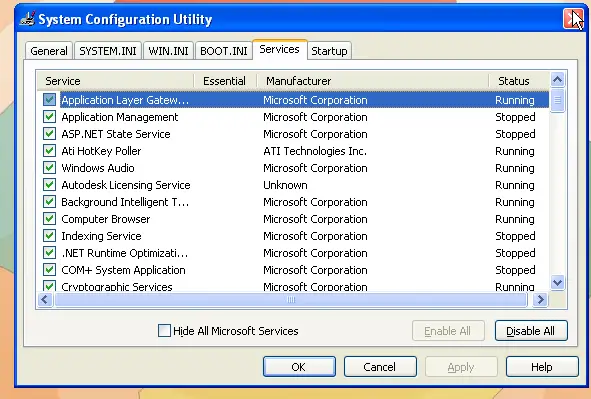This screenshot has width=591, height=399.
Task: Click the horizontal scrollbar left arrow
Action: tap(45, 300)
